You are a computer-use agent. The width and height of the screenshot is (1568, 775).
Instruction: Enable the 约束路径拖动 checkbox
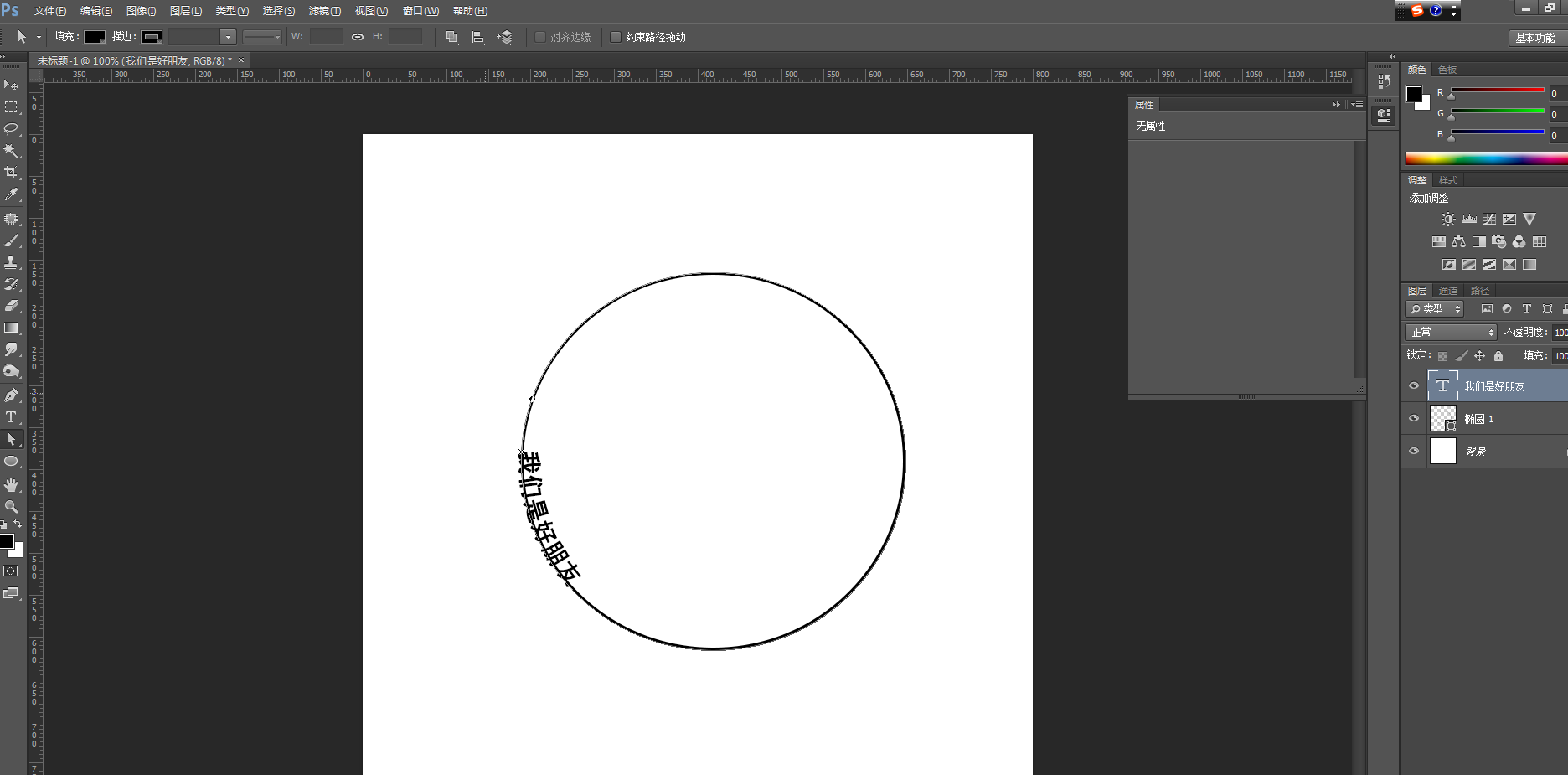pos(616,37)
